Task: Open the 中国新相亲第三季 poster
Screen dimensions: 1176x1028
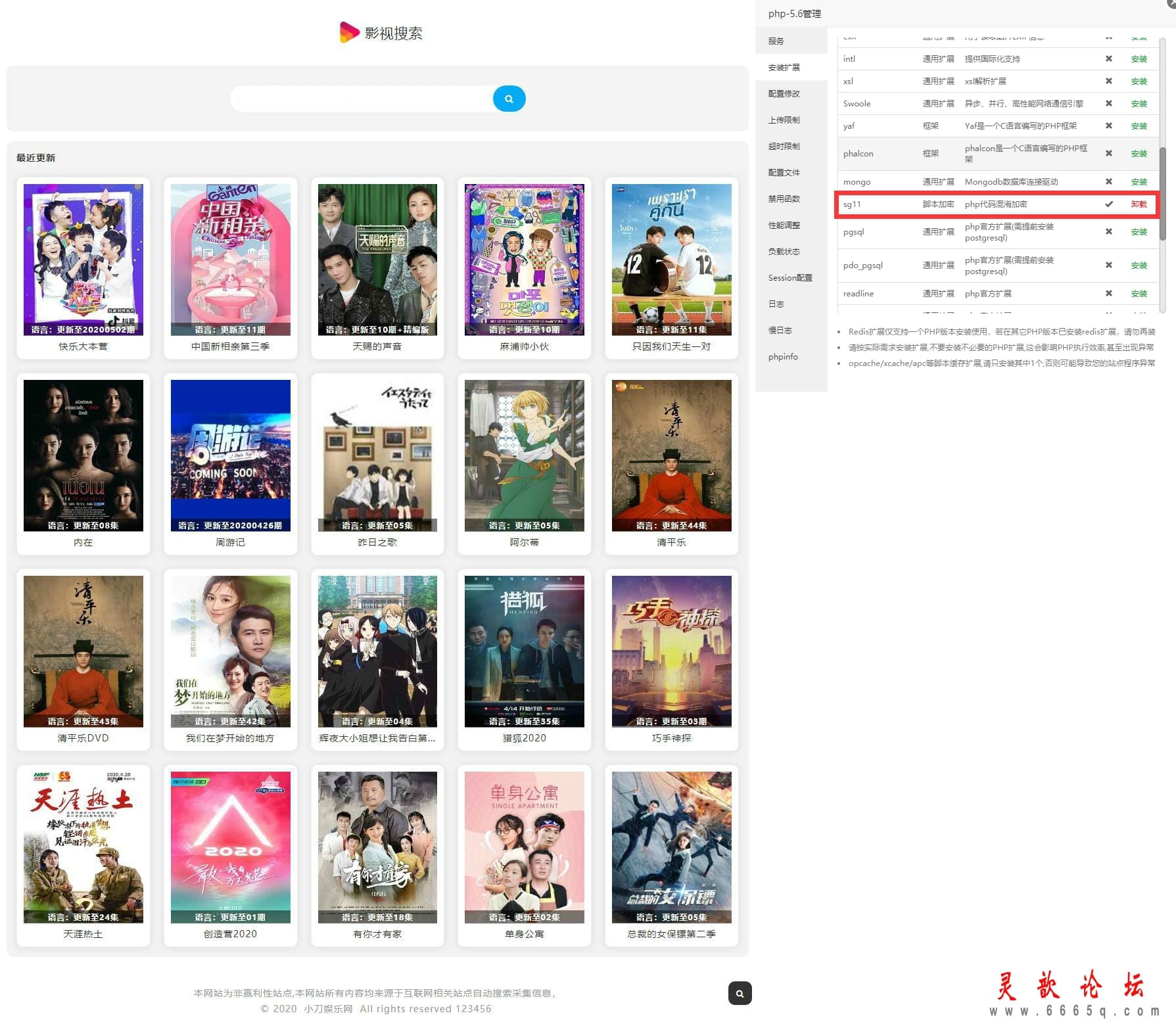Action: pyautogui.click(x=230, y=260)
